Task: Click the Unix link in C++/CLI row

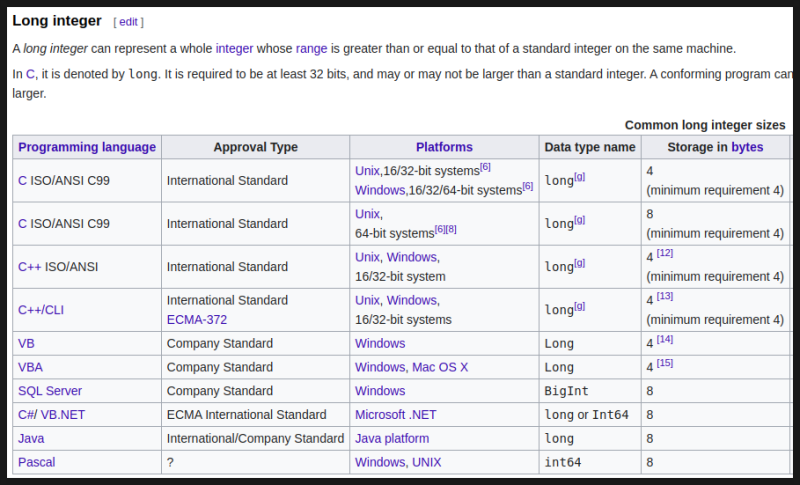Action: 367,300
